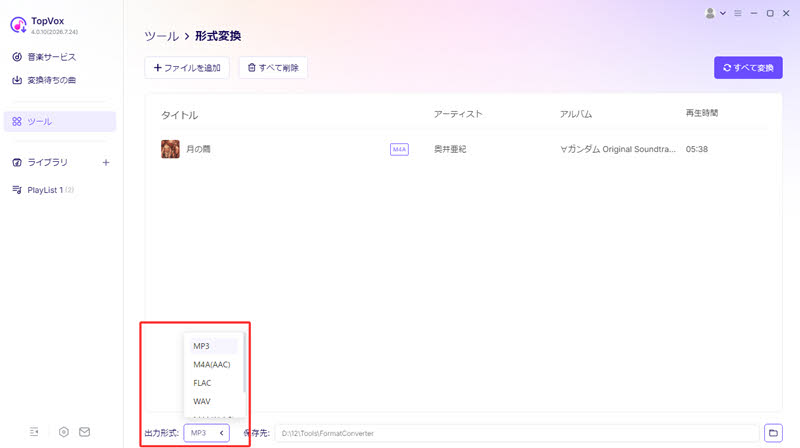Viewport: 800px width, 448px height.
Task: Open settings hexagon icon in sidebar
Action: coord(64,432)
